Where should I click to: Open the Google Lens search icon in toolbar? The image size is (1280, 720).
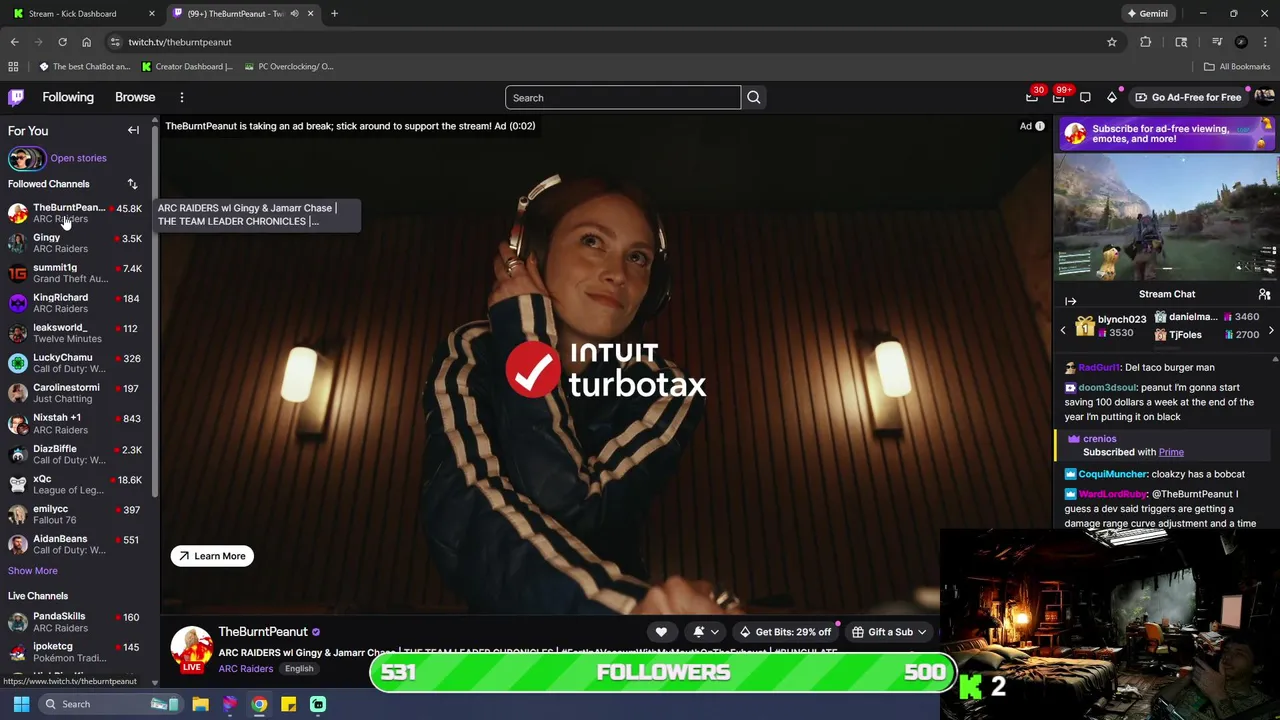pyautogui.click(x=1181, y=42)
